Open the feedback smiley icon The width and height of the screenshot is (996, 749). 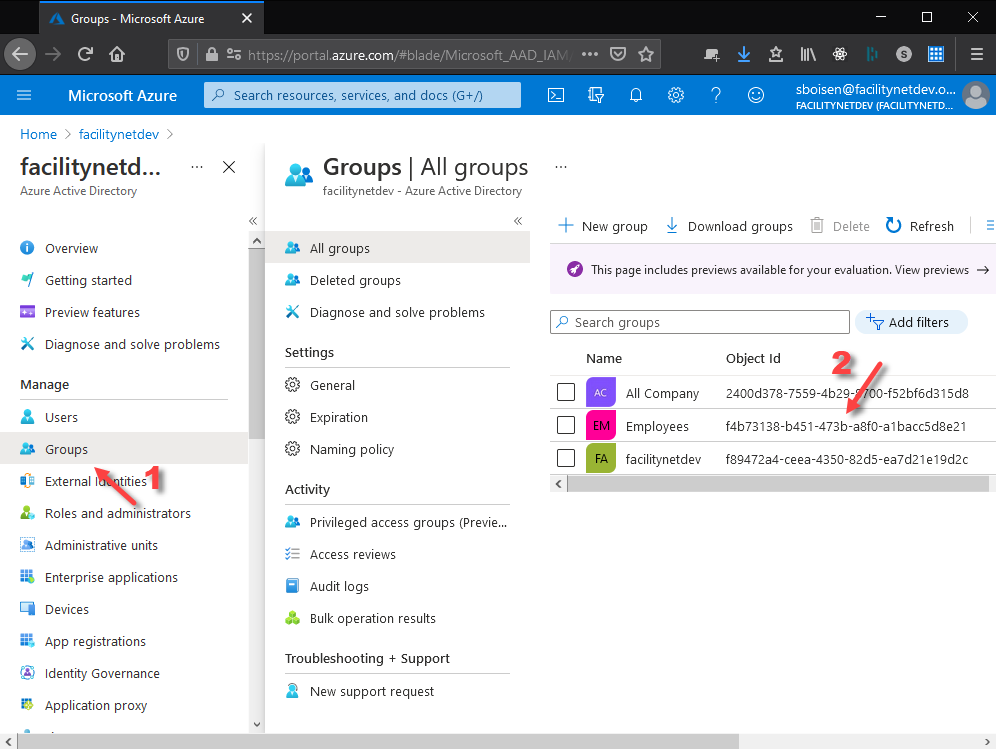coord(756,95)
